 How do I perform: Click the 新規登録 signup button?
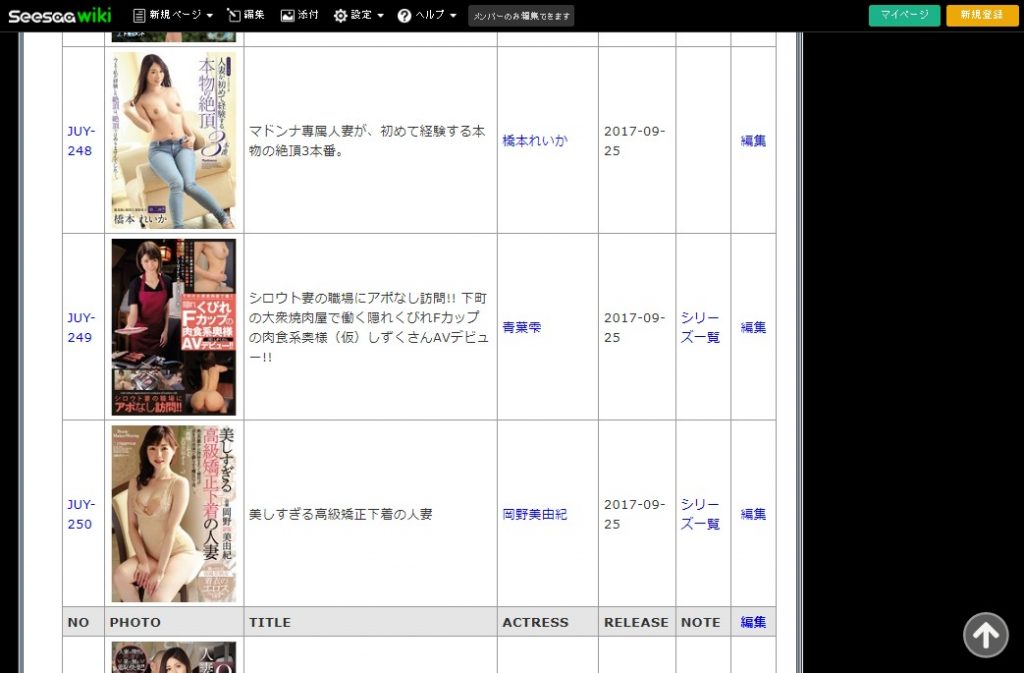coord(982,15)
